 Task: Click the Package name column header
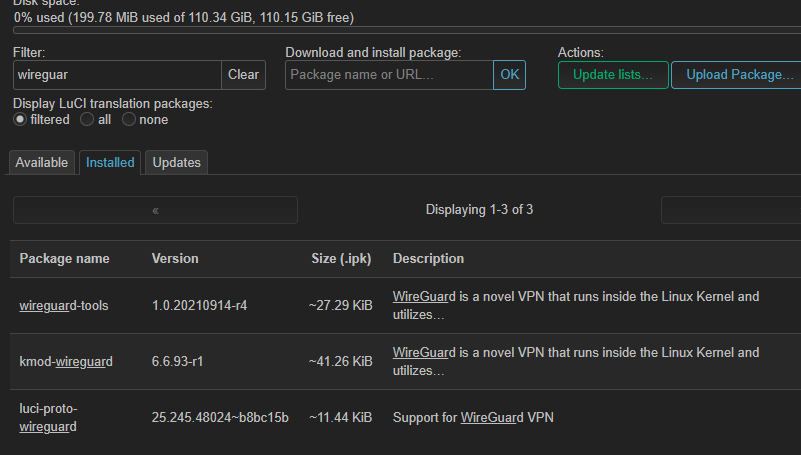tap(64, 258)
